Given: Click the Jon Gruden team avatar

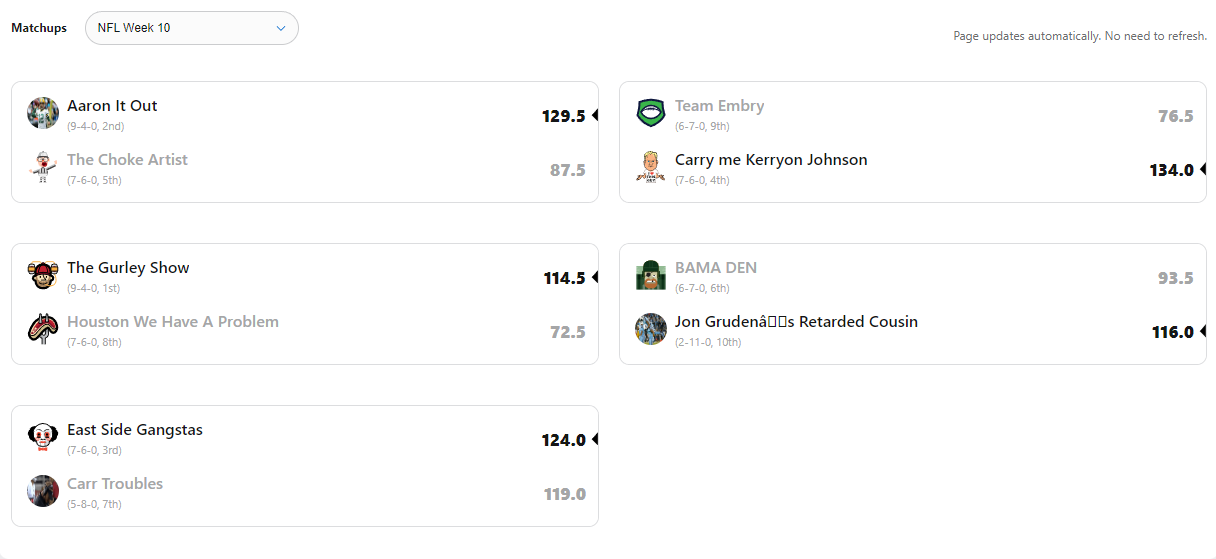Looking at the screenshot, I should 651,329.
